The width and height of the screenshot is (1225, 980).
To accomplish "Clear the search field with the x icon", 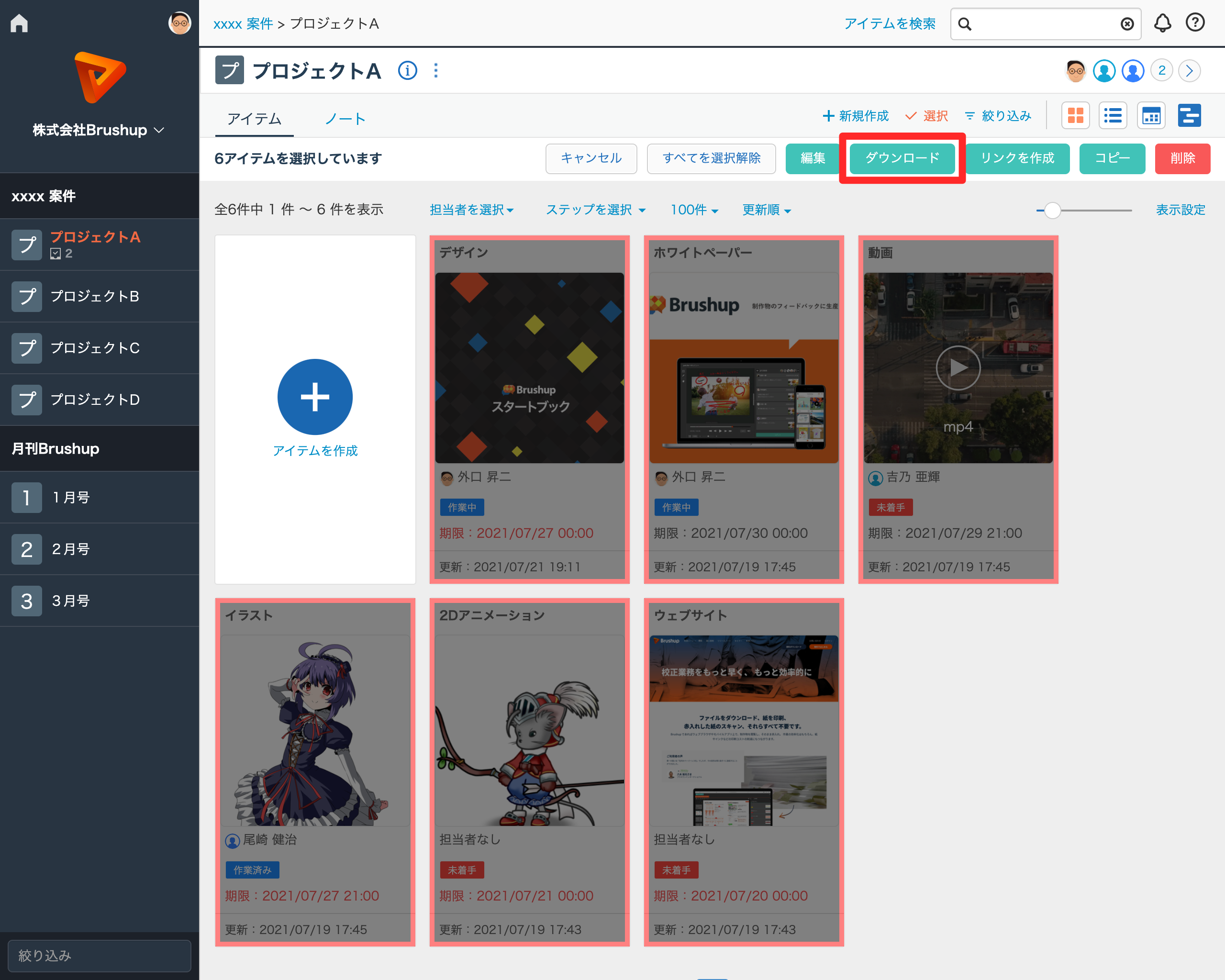I will 1127,24.
